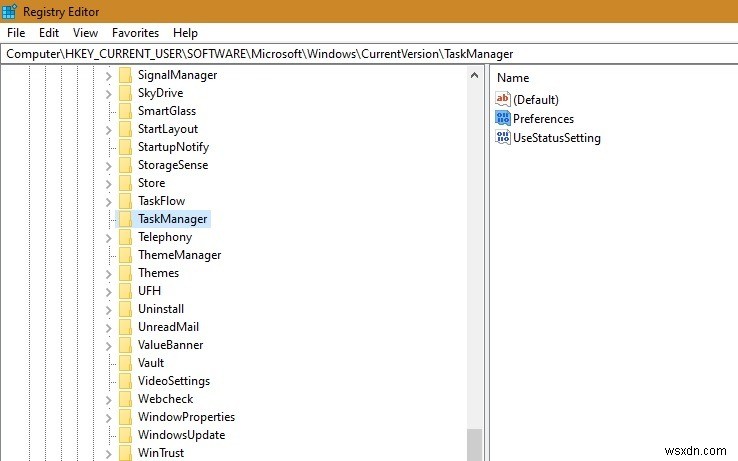The image size is (738, 461).
Task: Click the SignalManager folder icon
Action: [x=125, y=75]
